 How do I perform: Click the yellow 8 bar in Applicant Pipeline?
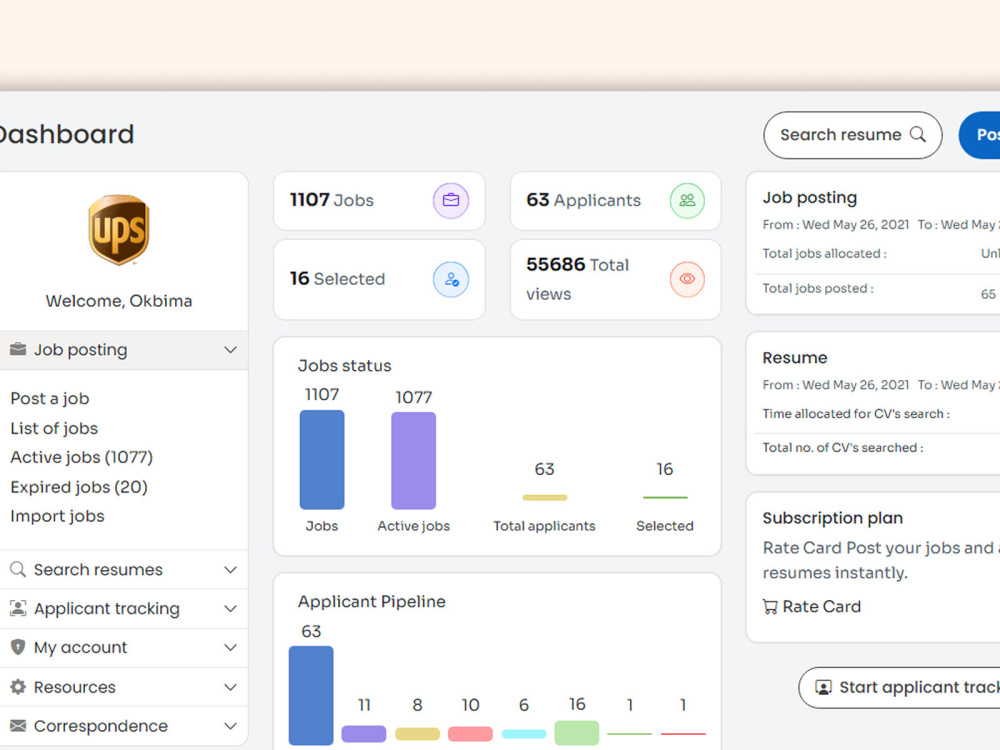[x=417, y=733]
